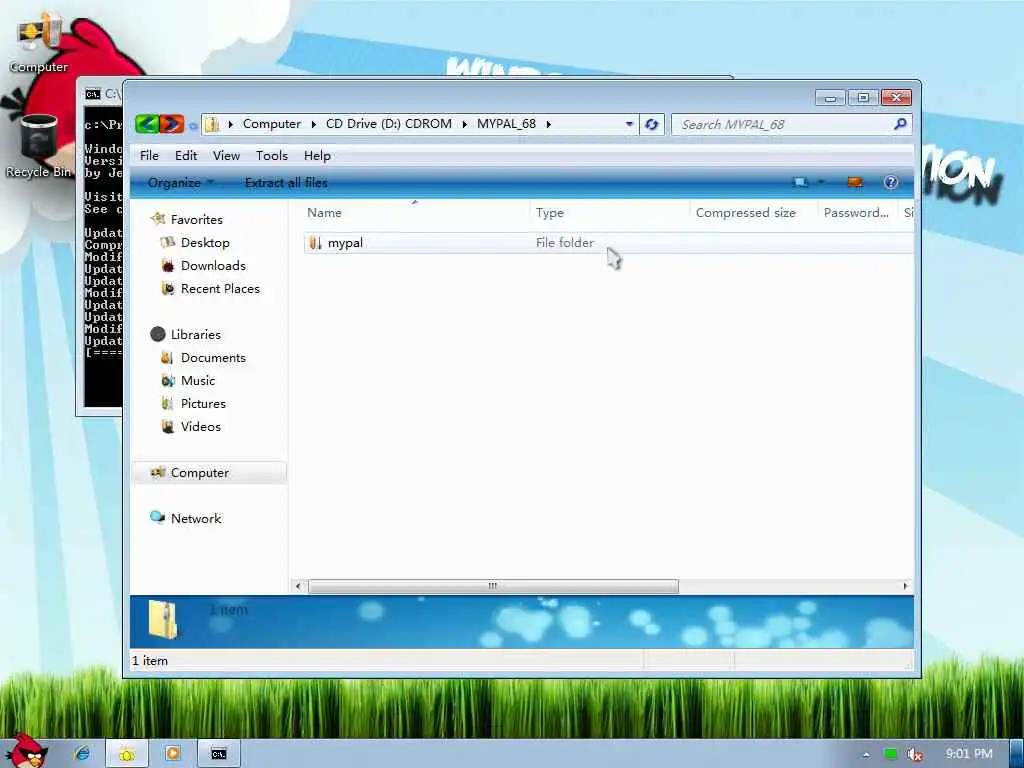Open the Organize dropdown
Viewport: 1024px width, 768px height.
[180, 183]
